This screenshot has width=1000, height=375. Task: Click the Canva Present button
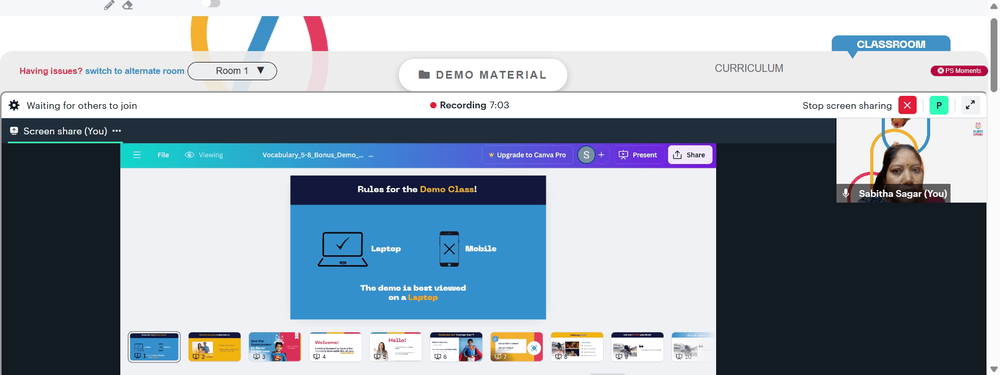[x=638, y=155]
